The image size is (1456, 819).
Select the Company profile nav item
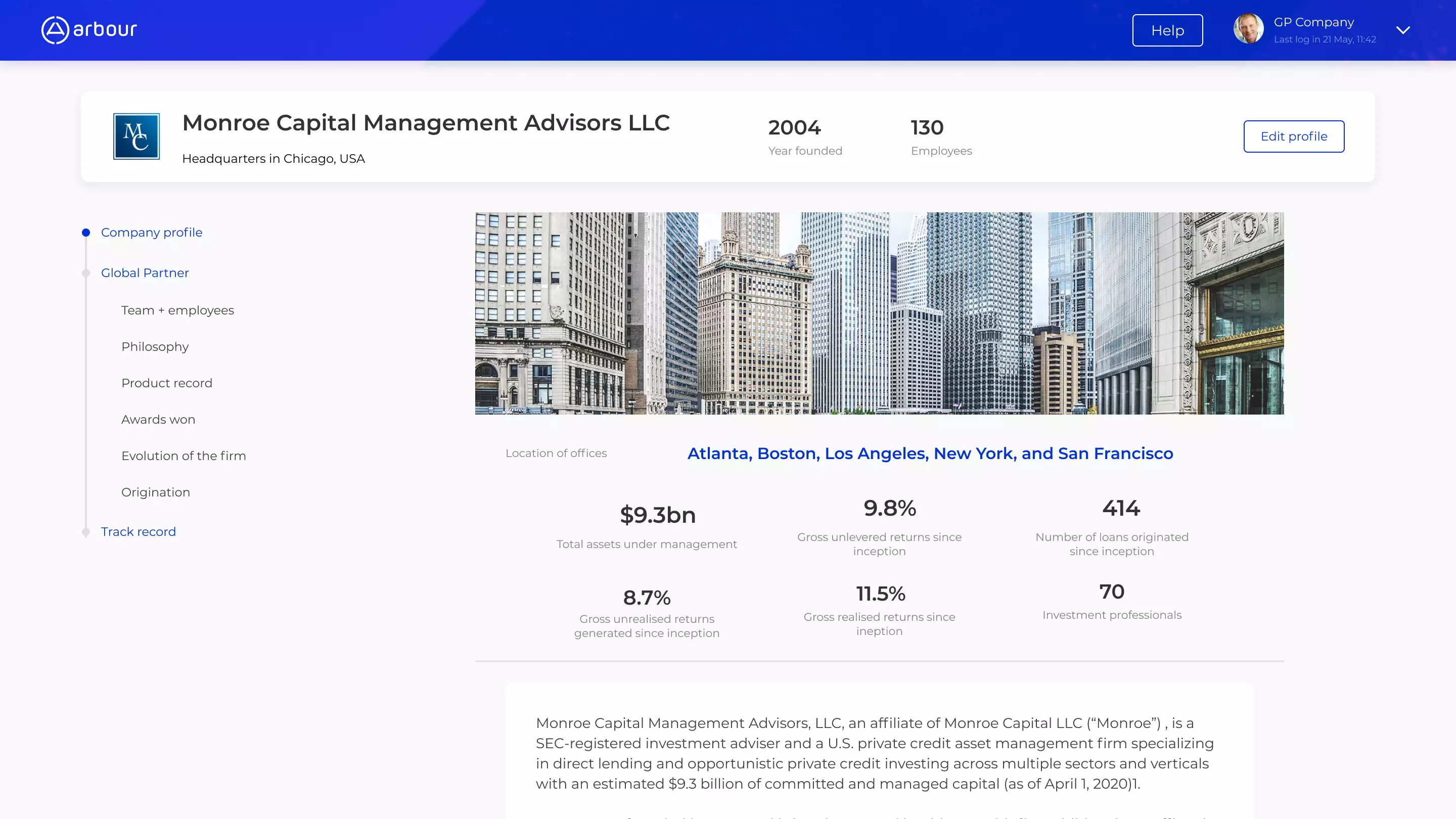click(152, 233)
